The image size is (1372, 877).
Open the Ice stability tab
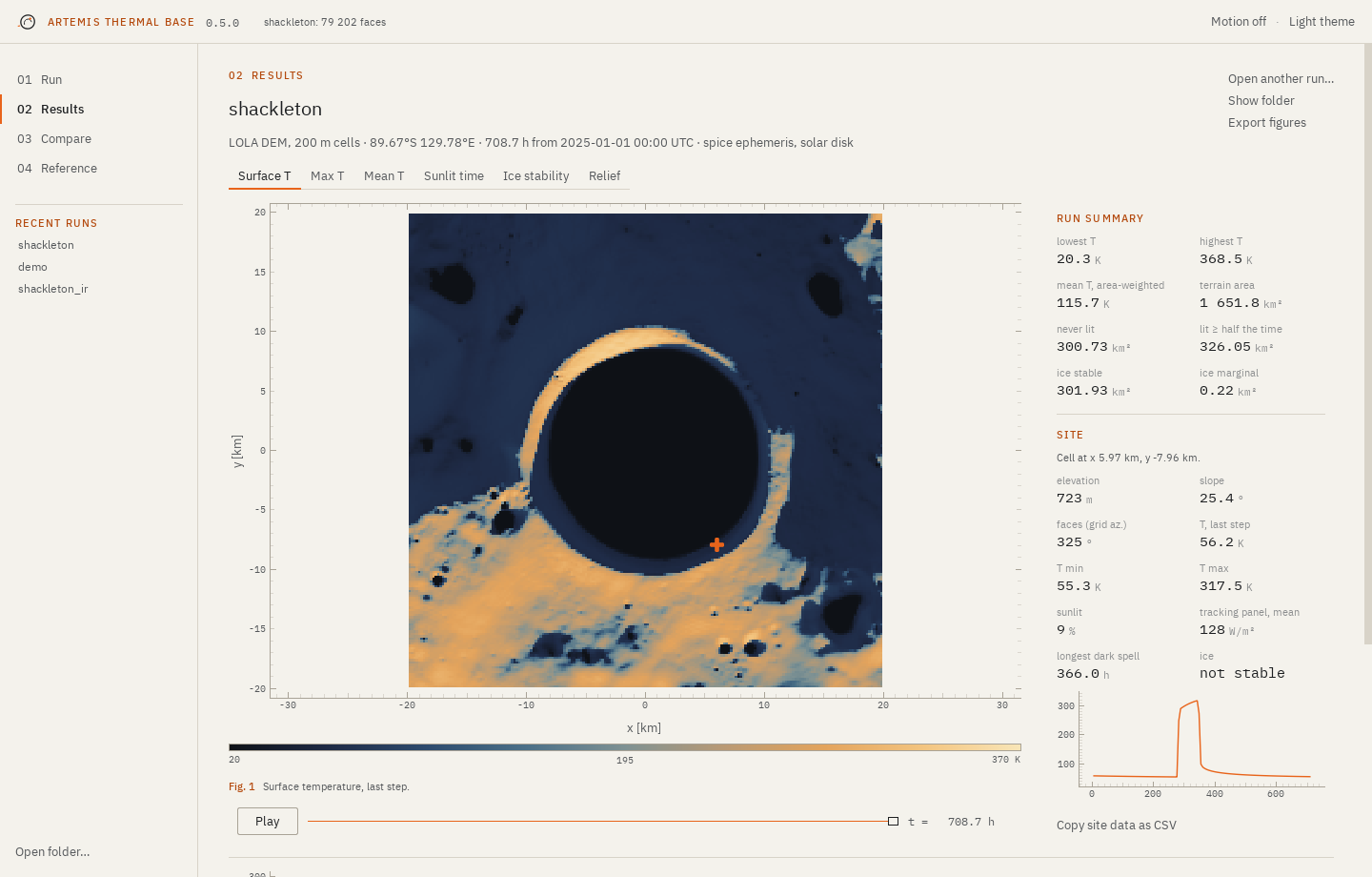pos(536,176)
